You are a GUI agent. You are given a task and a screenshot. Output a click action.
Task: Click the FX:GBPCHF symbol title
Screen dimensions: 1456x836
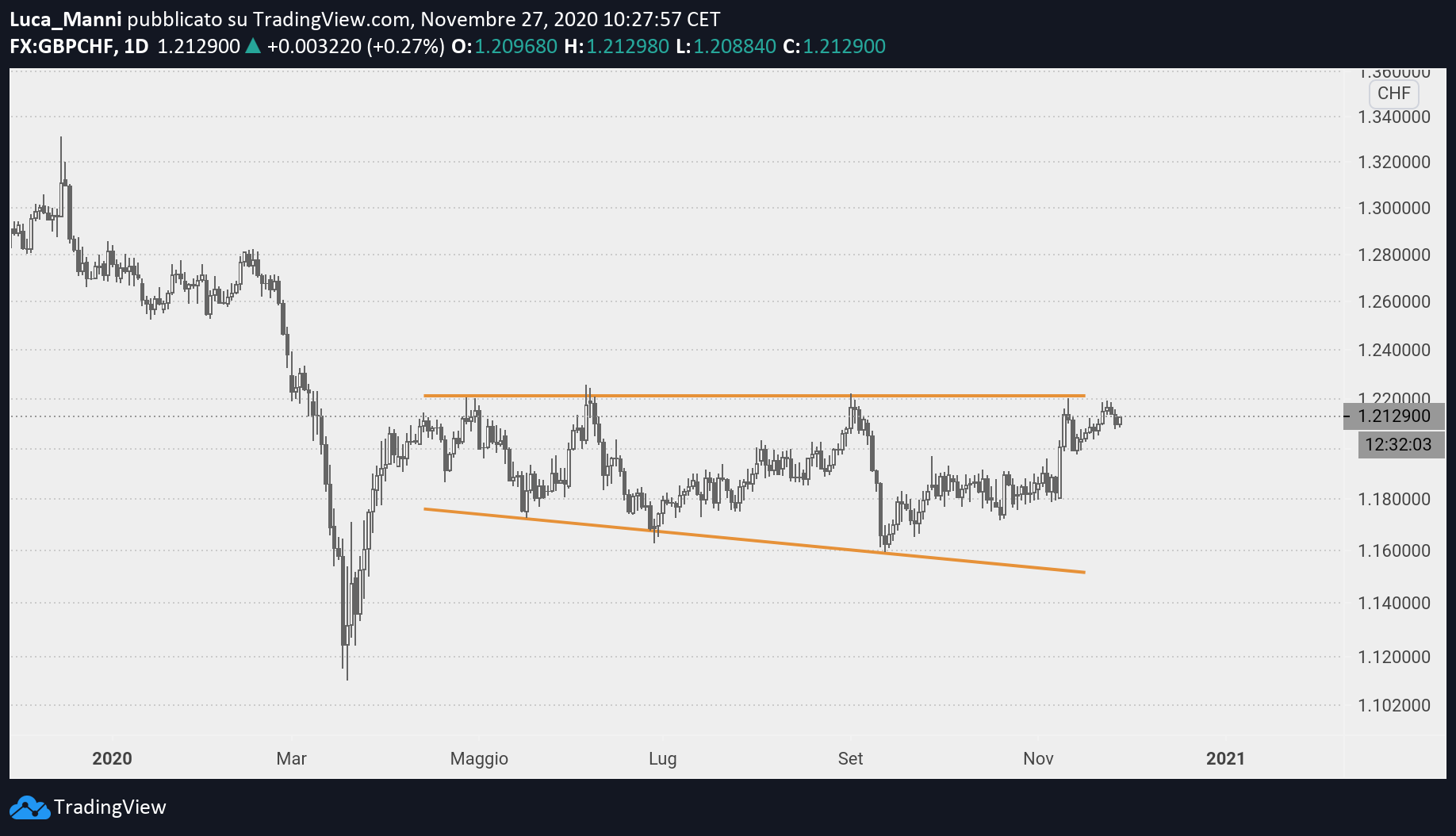[x=62, y=46]
